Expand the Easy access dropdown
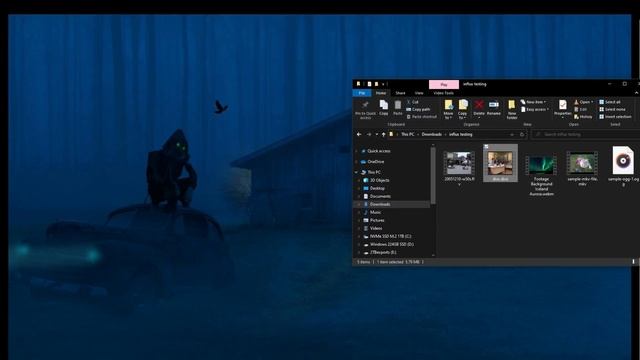Viewport: 640px width, 360px height. pyautogui.click(x=535, y=109)
